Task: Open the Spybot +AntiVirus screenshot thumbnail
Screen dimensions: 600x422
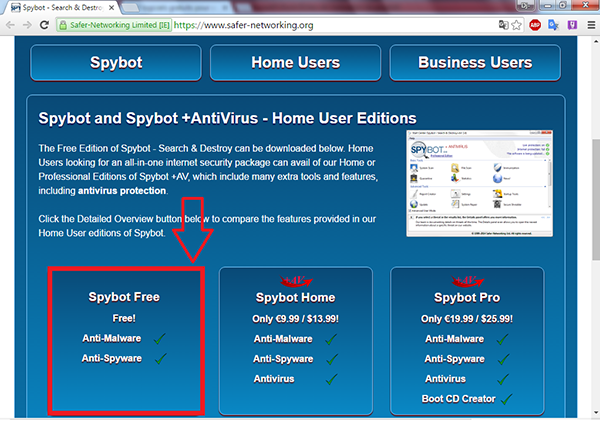Action: coord(479,183)
